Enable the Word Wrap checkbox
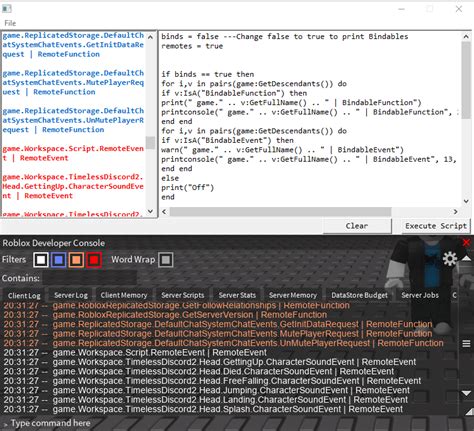 [166, 260]
